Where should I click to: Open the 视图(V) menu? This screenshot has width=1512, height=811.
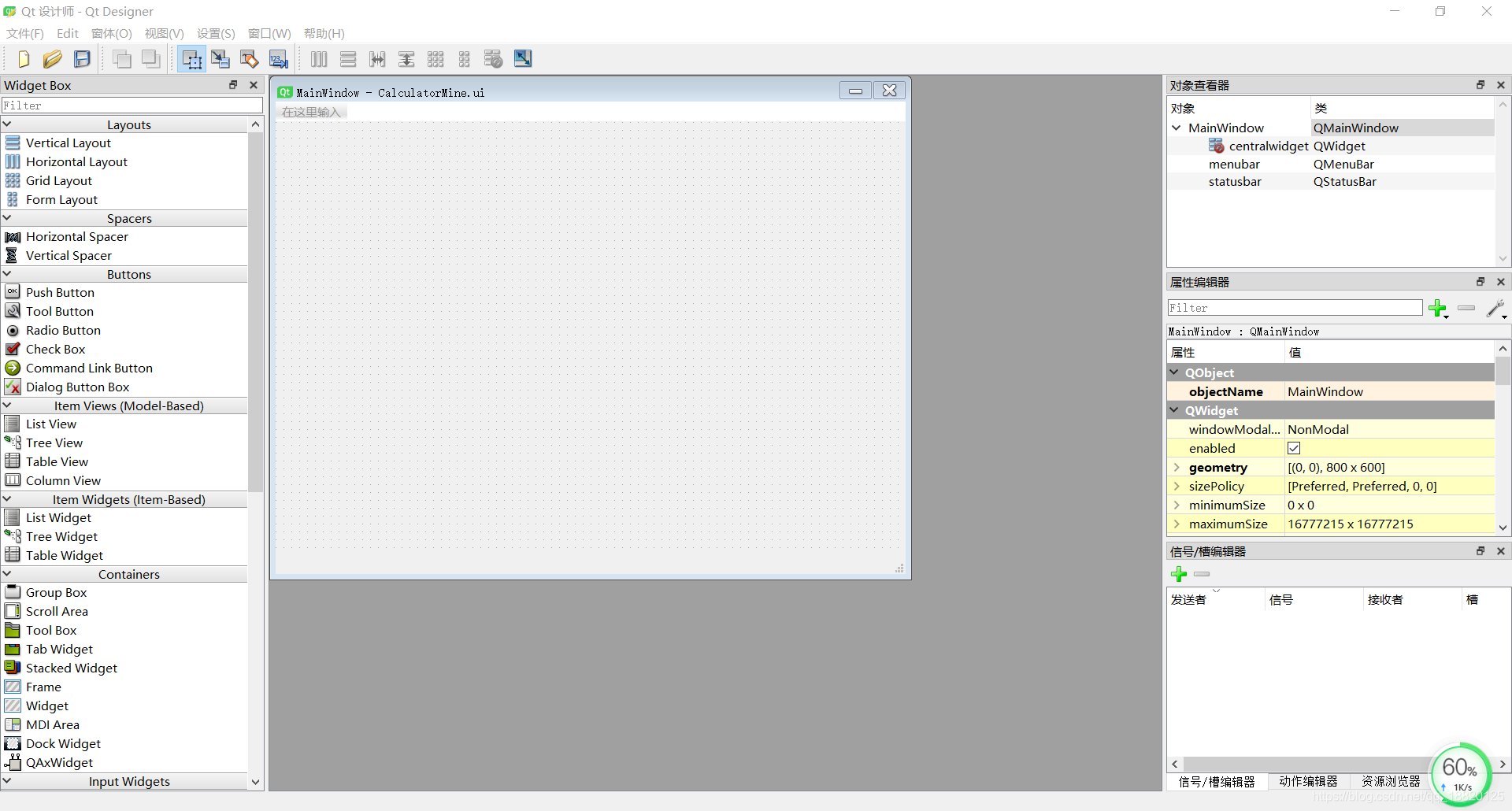164,33
